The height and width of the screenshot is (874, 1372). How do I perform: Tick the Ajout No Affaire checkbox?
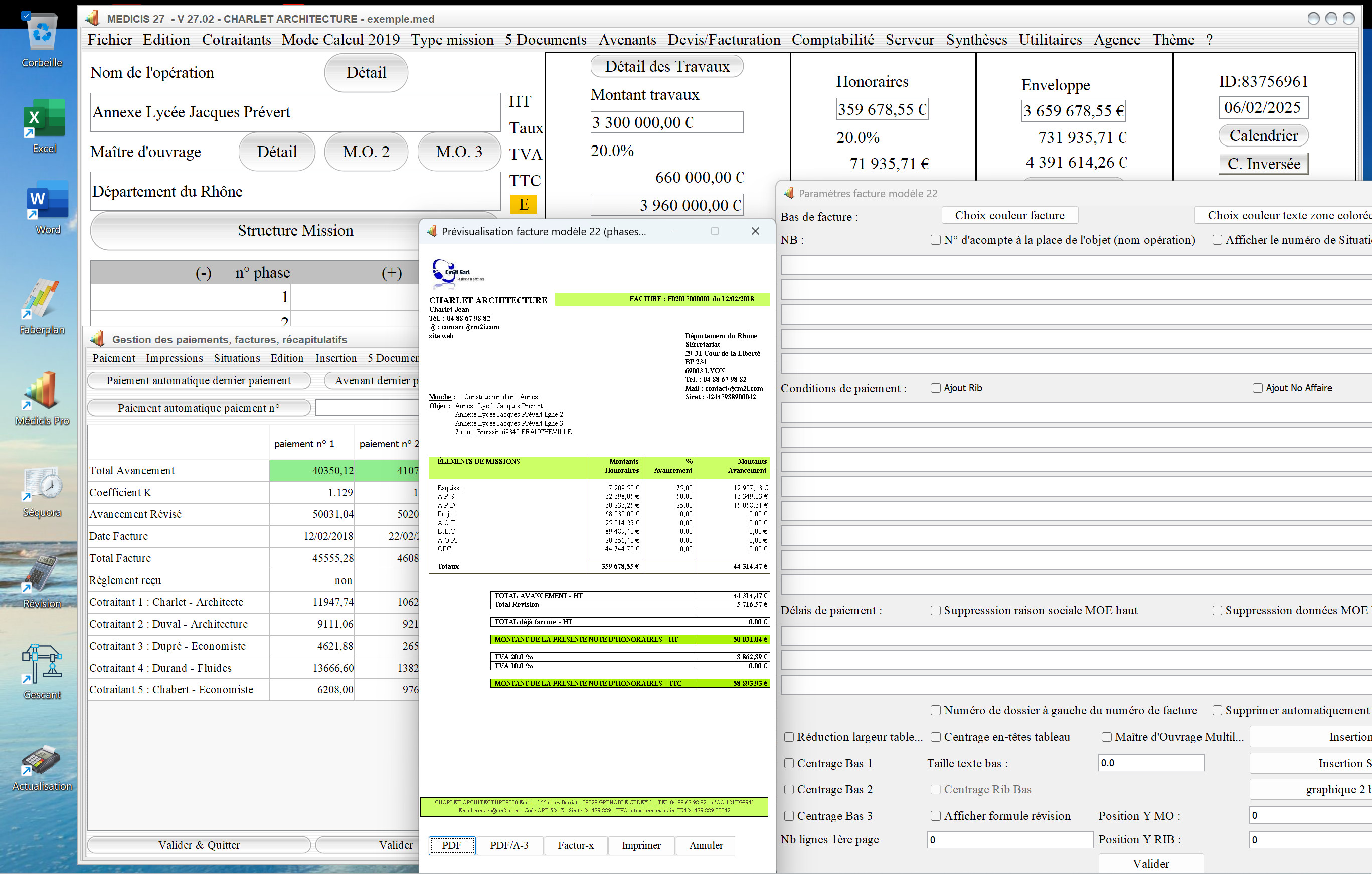[x=1257, y=388]
